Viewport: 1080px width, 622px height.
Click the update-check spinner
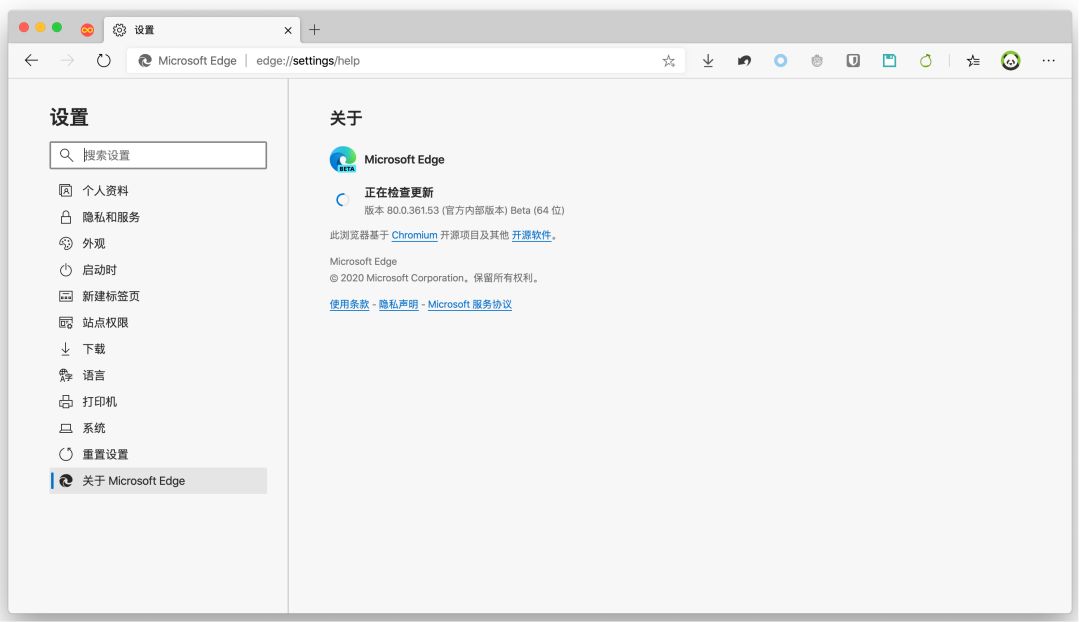pyautogui.click(x=342, y=200)
